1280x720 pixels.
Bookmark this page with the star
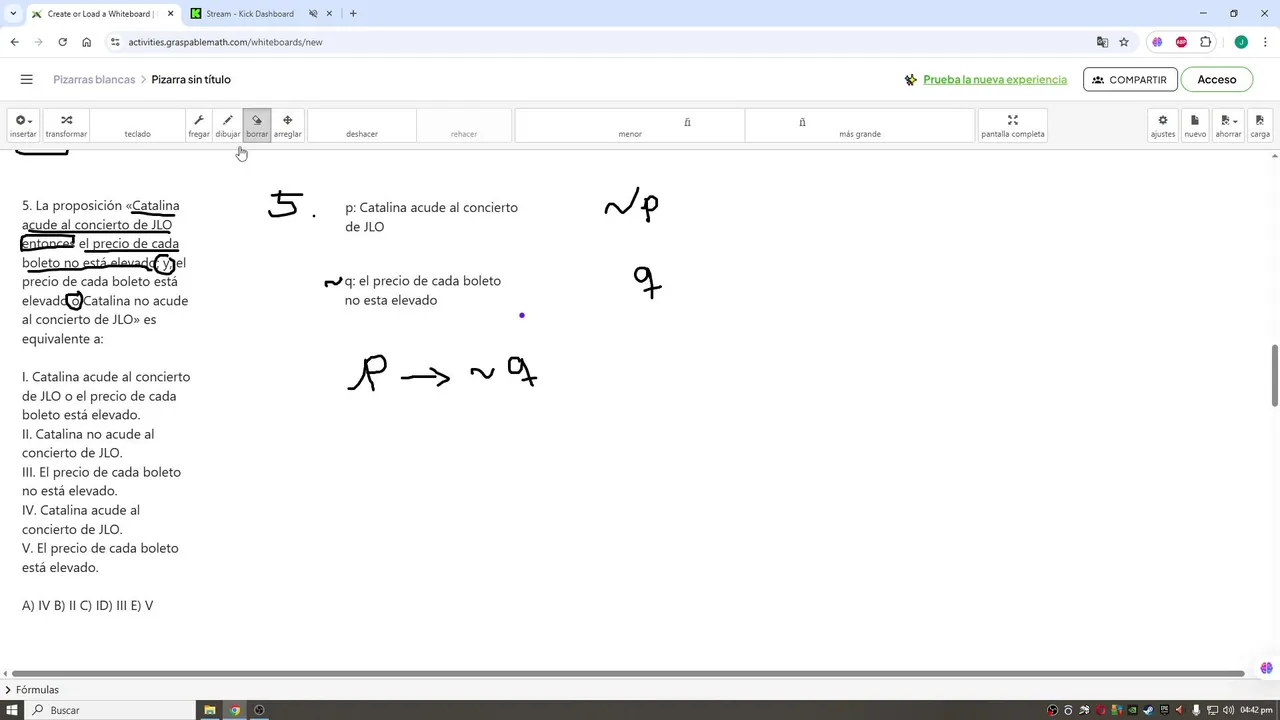tap(1124, 42)
